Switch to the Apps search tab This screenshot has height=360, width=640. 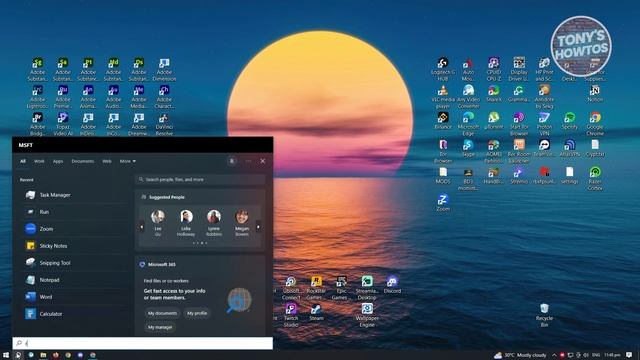pos(58,161)
